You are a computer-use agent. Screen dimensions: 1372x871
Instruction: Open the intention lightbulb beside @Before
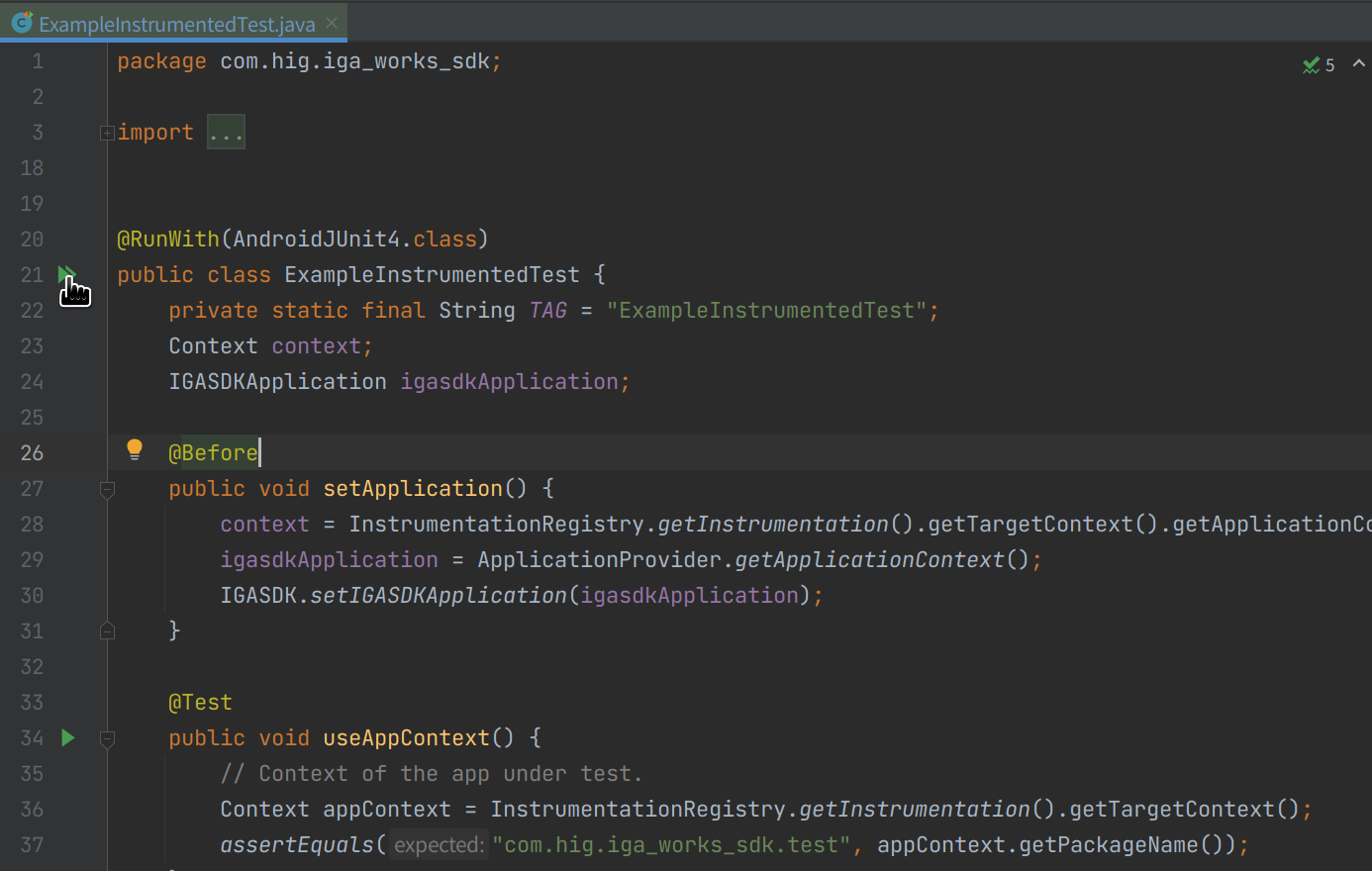click(135, 450)
